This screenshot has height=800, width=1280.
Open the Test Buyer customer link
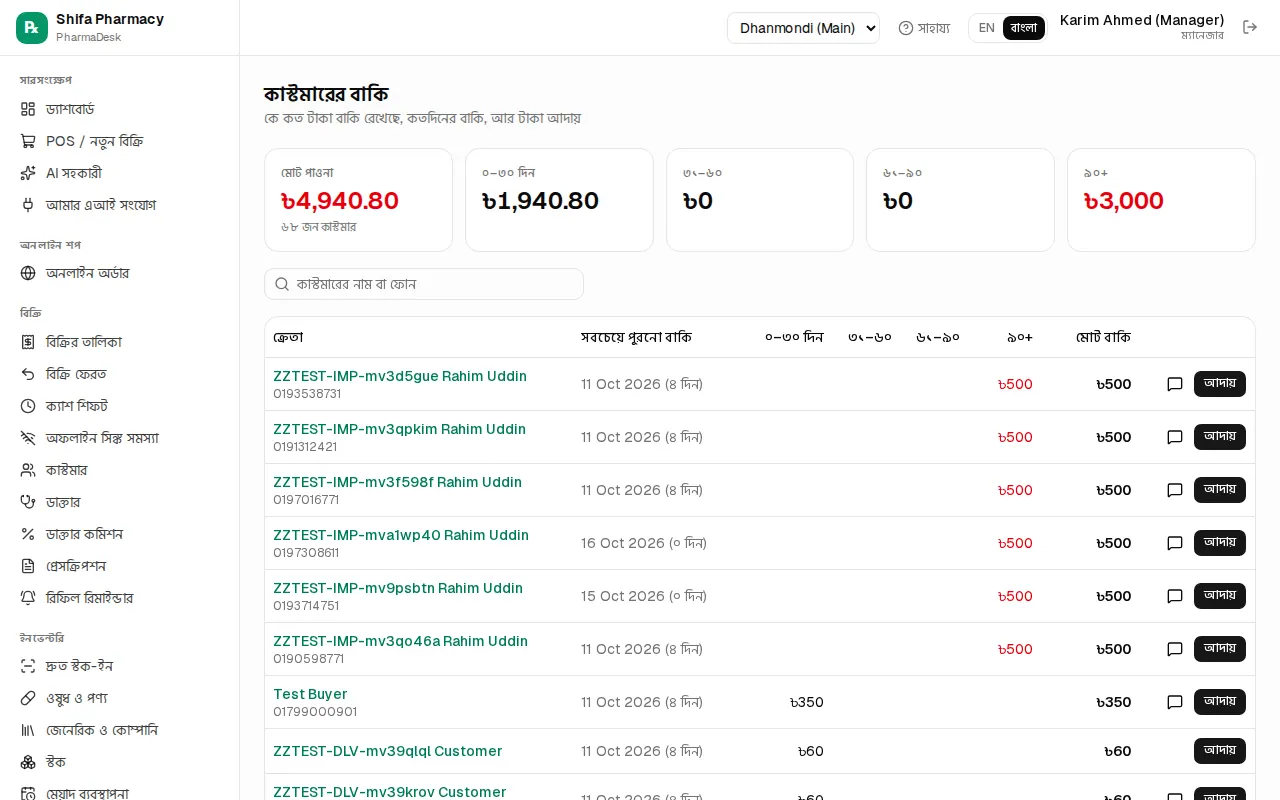[310, 694]
